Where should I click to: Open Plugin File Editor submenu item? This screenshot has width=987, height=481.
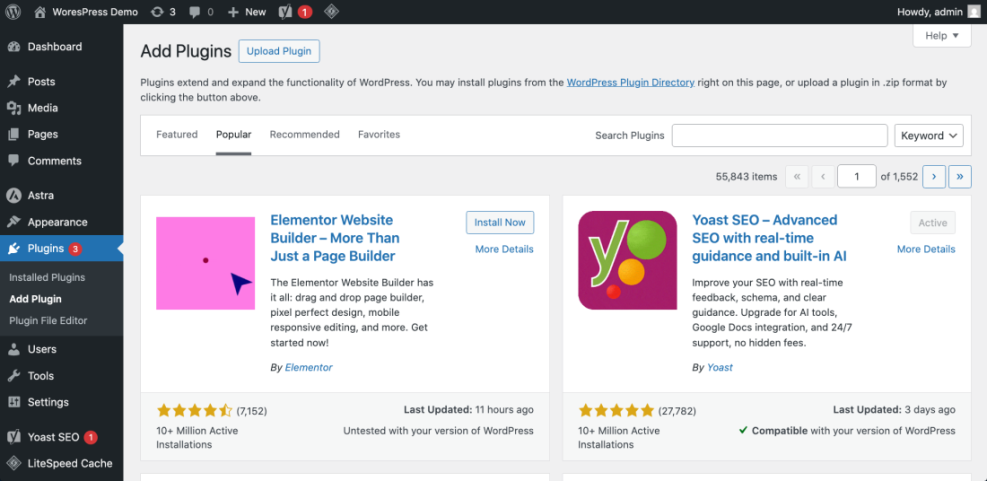[x=48, y=320]
